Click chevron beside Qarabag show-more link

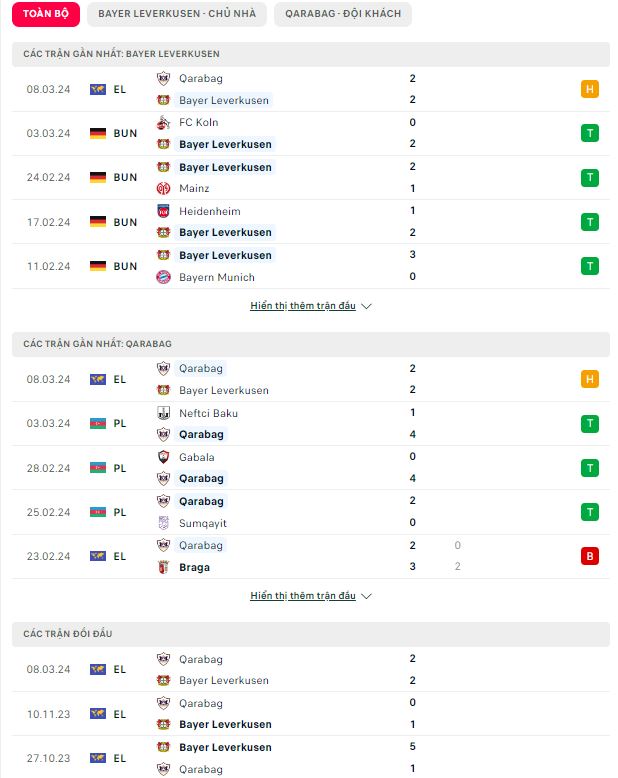click(x=366, y=596)
